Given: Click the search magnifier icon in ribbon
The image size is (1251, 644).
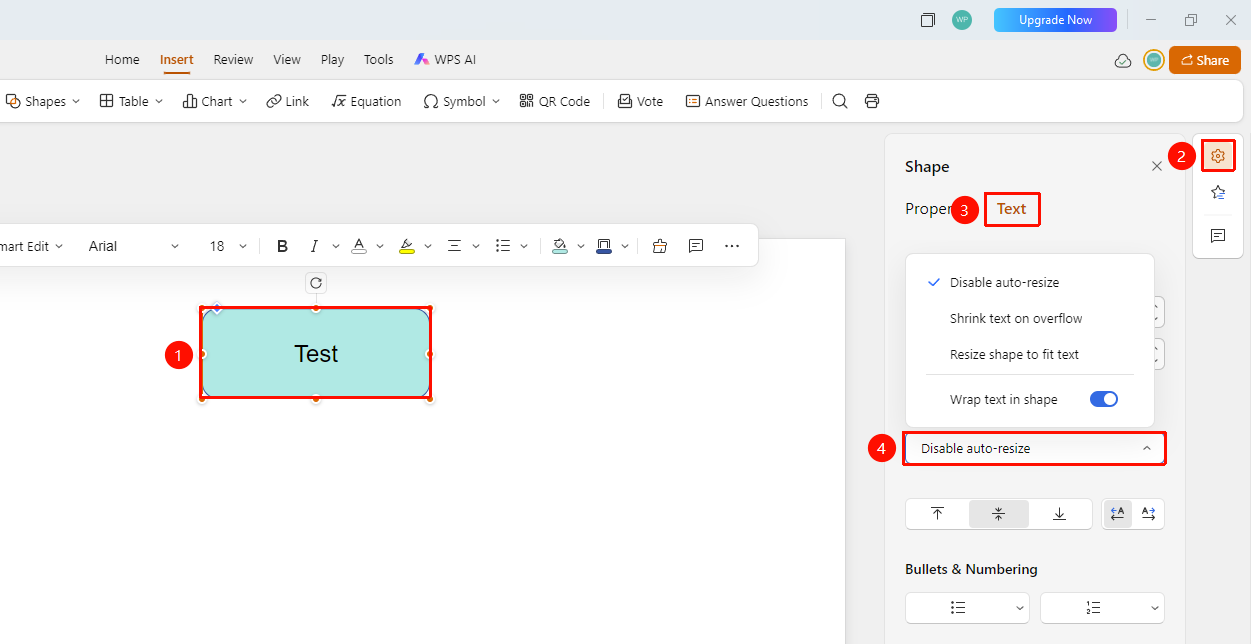Looking at the screenshot, I should (840, 101).
